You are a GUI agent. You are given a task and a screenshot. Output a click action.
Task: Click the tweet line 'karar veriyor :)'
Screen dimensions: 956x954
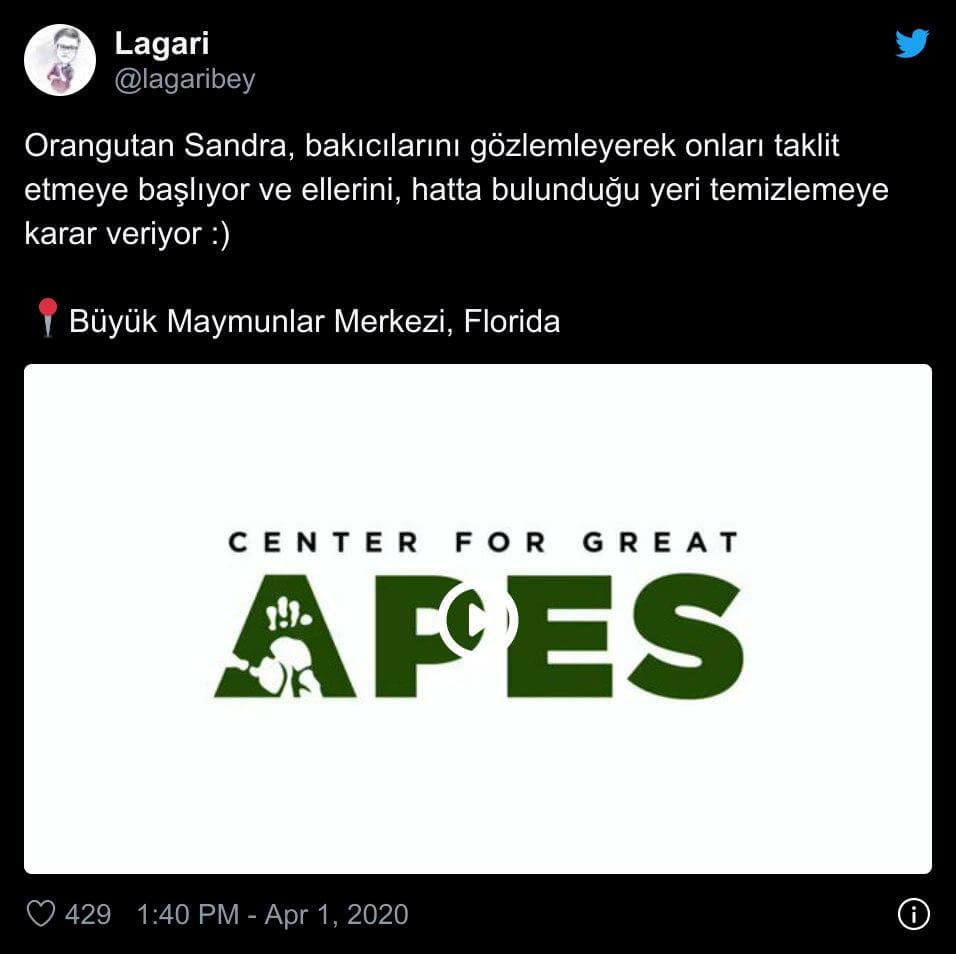coord(127,234)
